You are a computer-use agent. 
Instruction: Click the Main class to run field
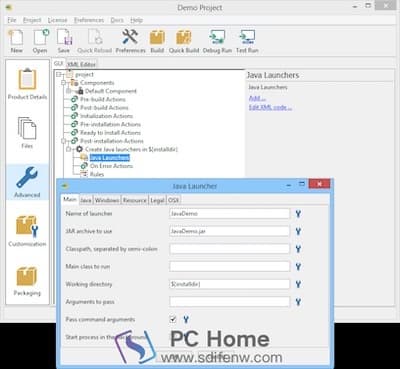click(x=229, y=267)
